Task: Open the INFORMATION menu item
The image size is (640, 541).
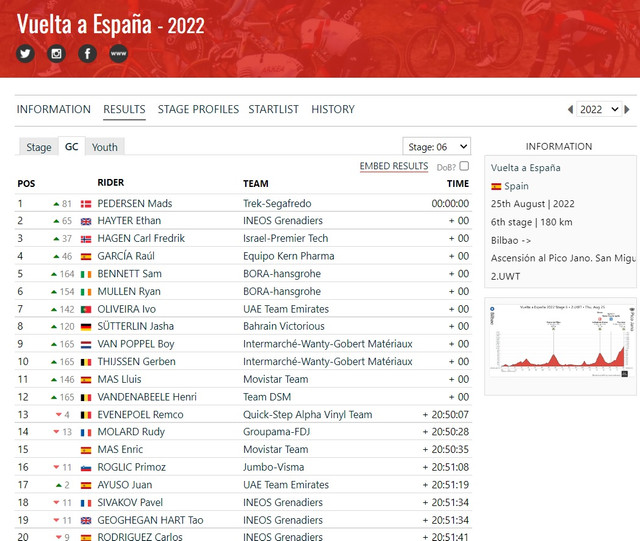Action: 53,109
